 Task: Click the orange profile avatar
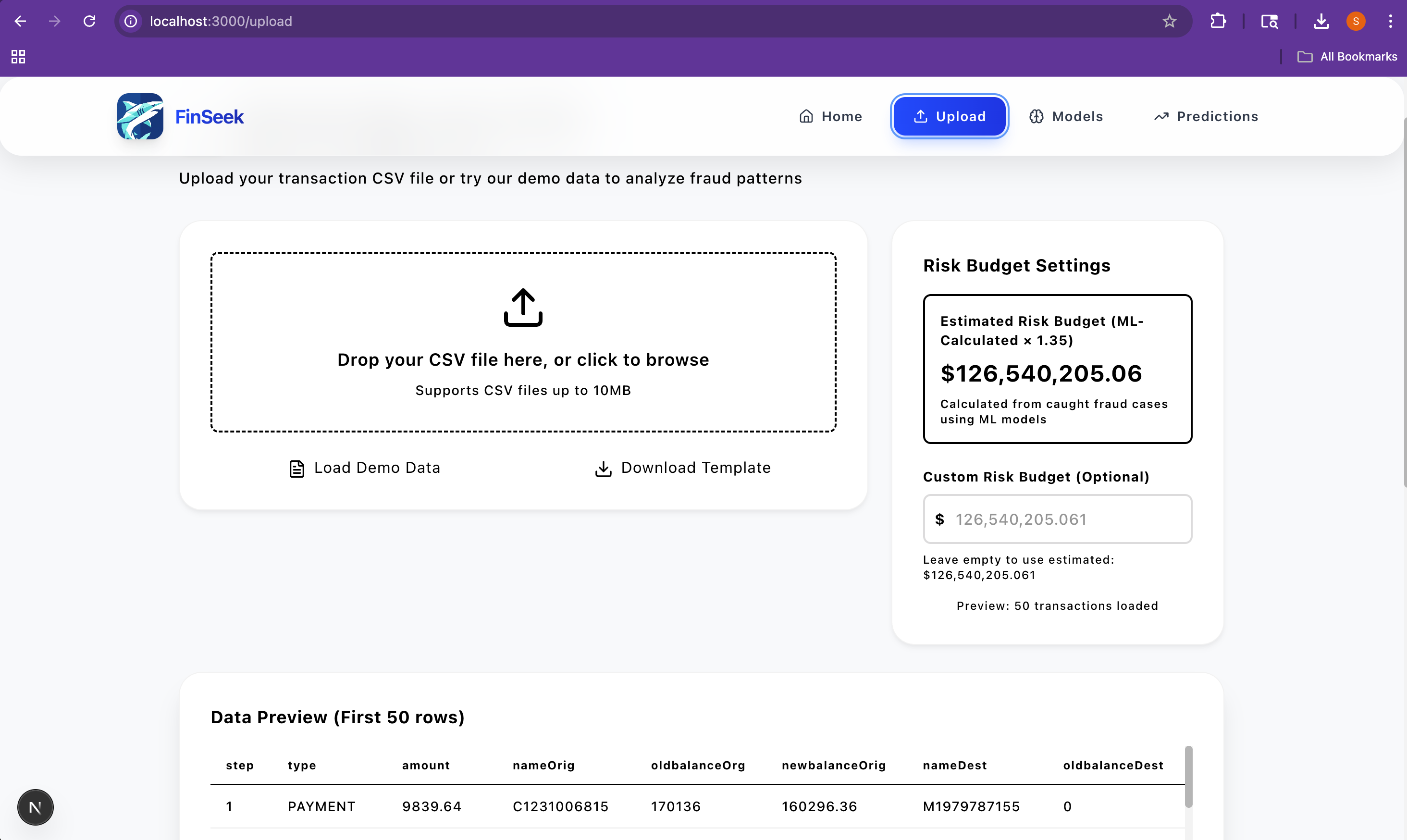[1356, 22]
